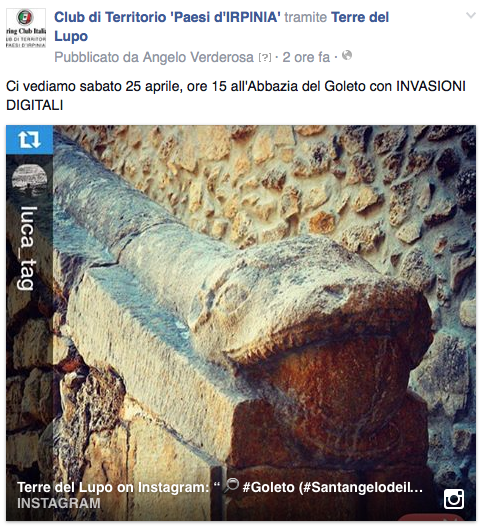
Task: Open Club di Territorio 'Paesi d'IRPINIA' page
Action: [x=167, y=17]
